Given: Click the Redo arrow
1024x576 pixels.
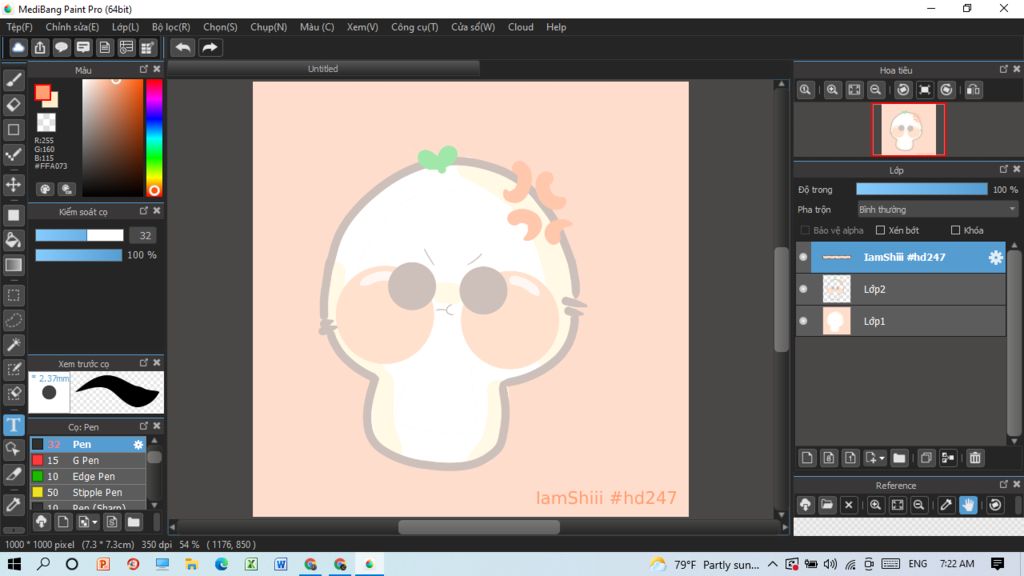Looking at the screenshot, I should point(210,48).
